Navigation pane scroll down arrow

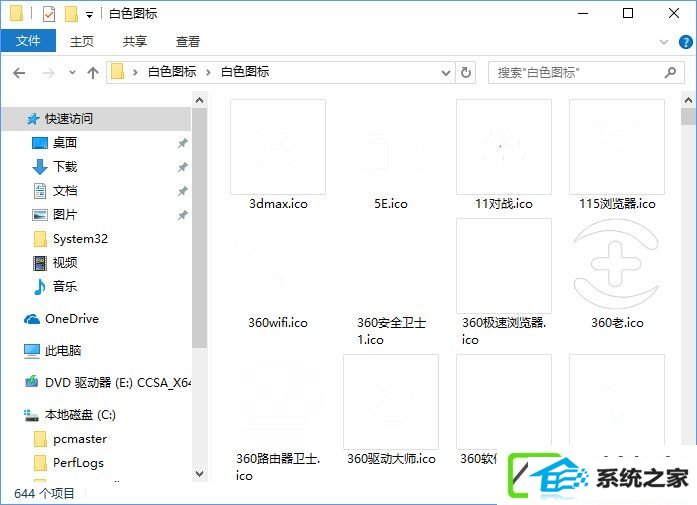click(x=200, y=473)
